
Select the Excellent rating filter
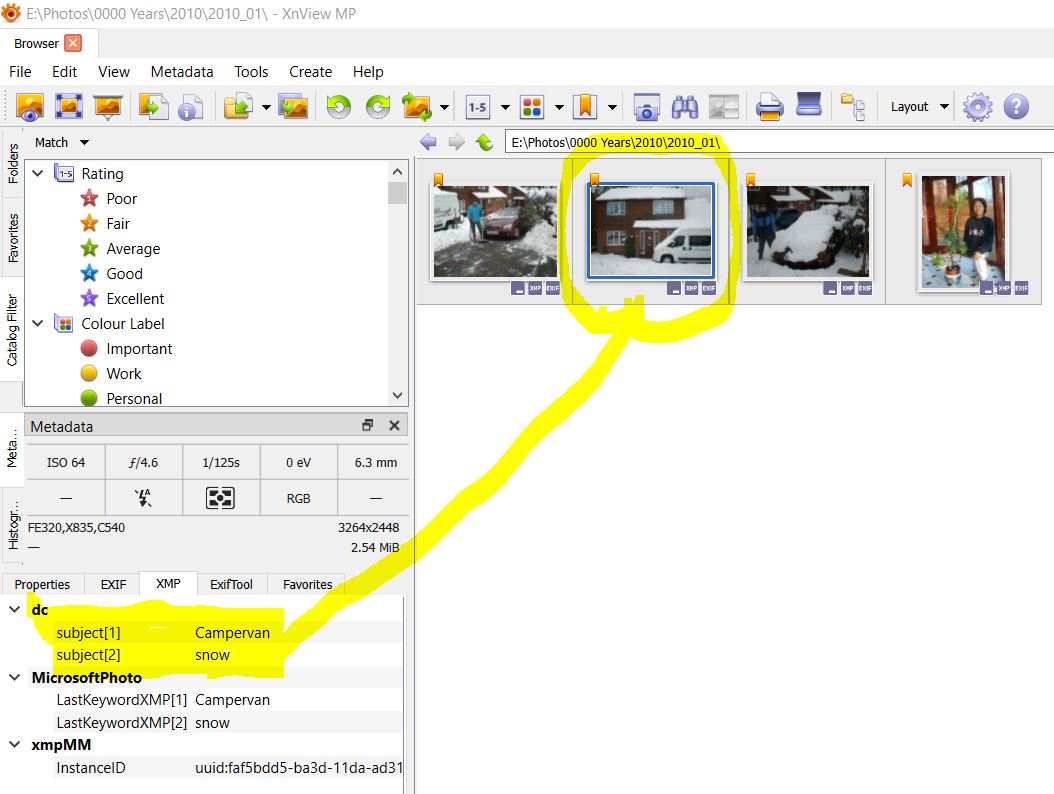tap(135, 298)
